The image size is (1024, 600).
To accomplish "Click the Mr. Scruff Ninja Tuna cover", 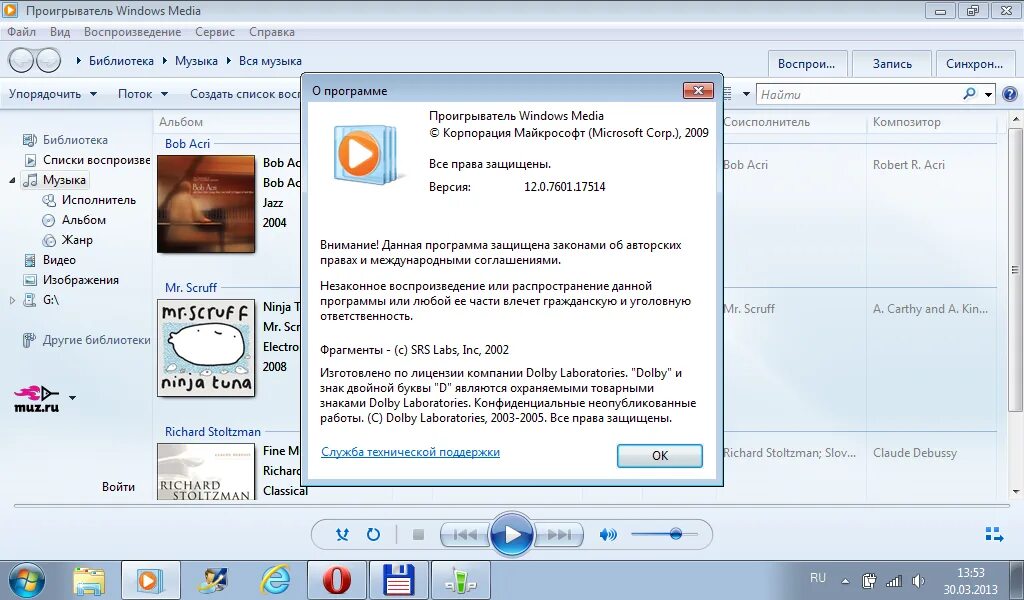I will point(206,347).
